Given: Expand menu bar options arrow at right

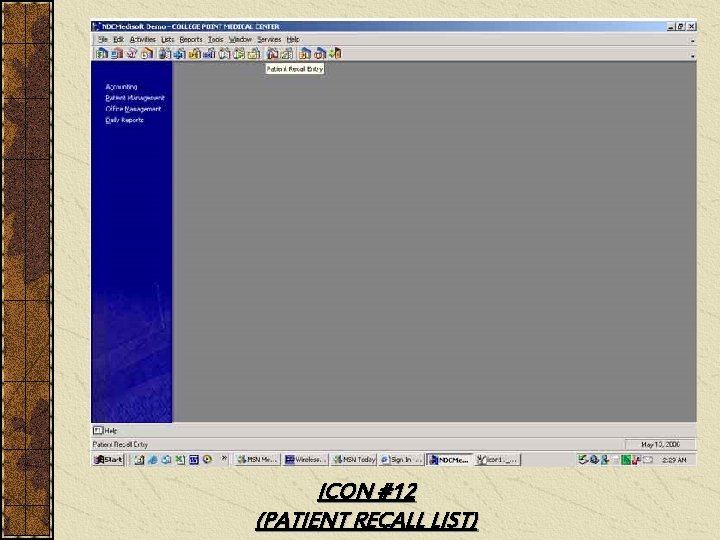Looking at the screenshot, I should [x=692, y=41].
